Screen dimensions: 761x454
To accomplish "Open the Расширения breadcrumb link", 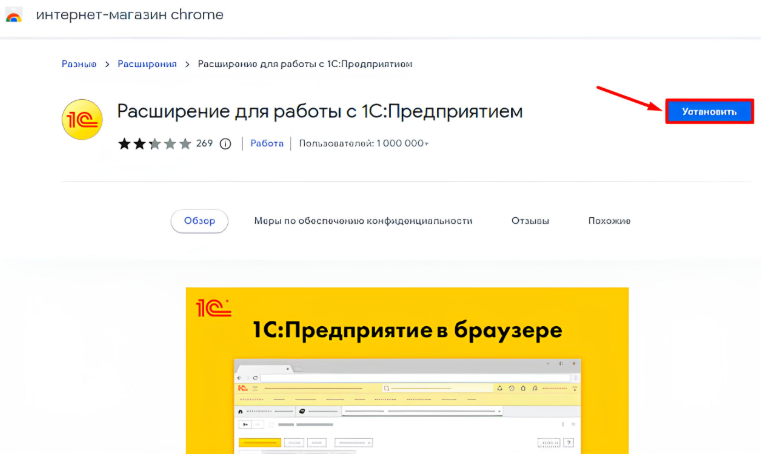I will click(x=147, y=64).
